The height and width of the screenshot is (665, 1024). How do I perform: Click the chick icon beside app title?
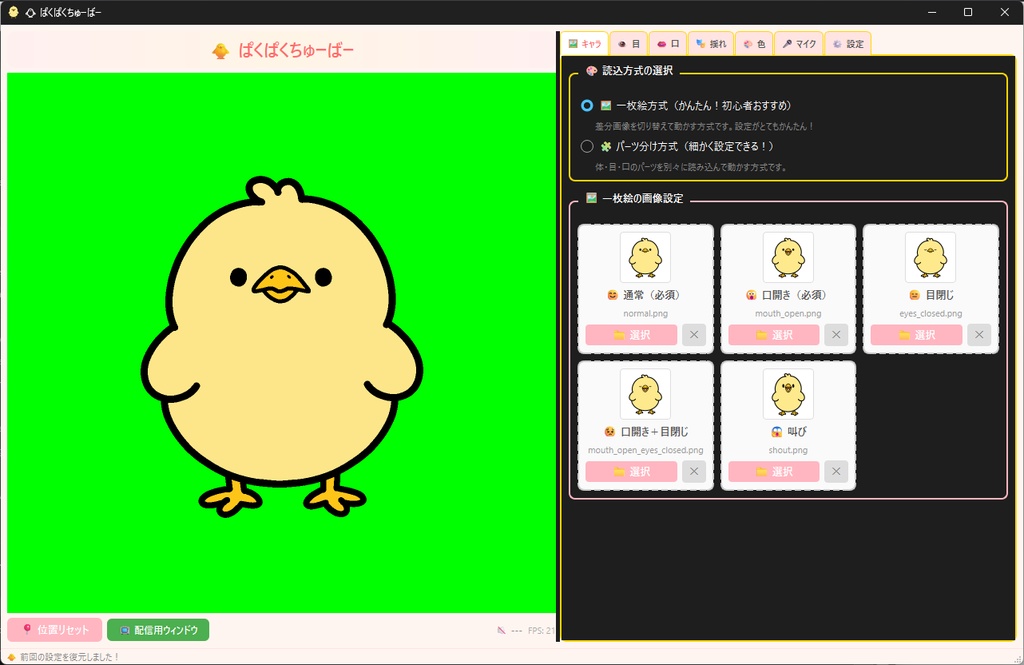(x=221, y=51)
